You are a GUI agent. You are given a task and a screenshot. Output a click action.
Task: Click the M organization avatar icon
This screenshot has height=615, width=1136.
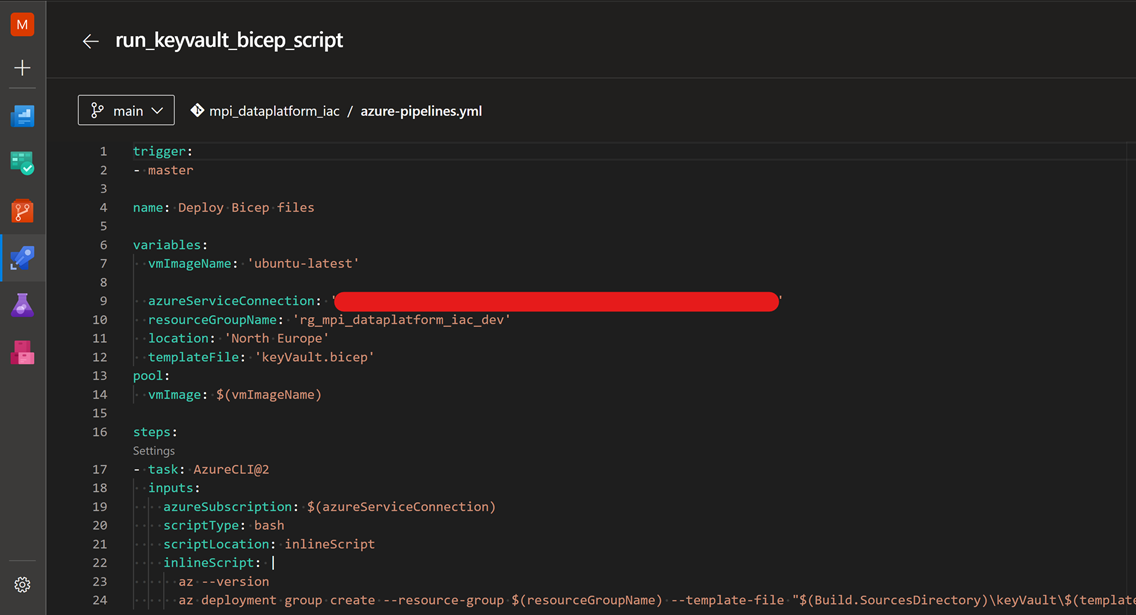(22, 23)
